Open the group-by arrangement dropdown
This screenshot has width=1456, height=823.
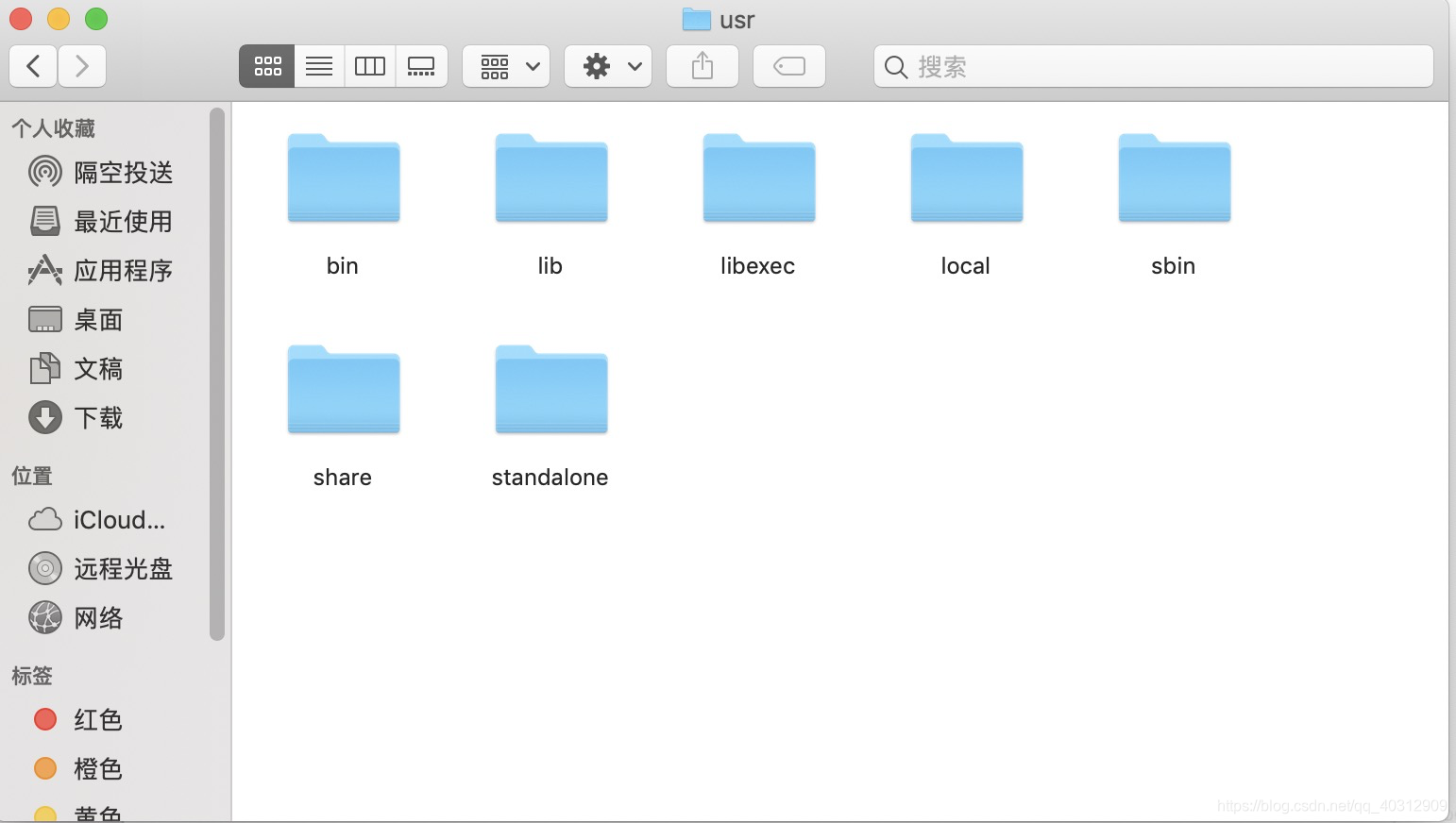coord(507,66)
